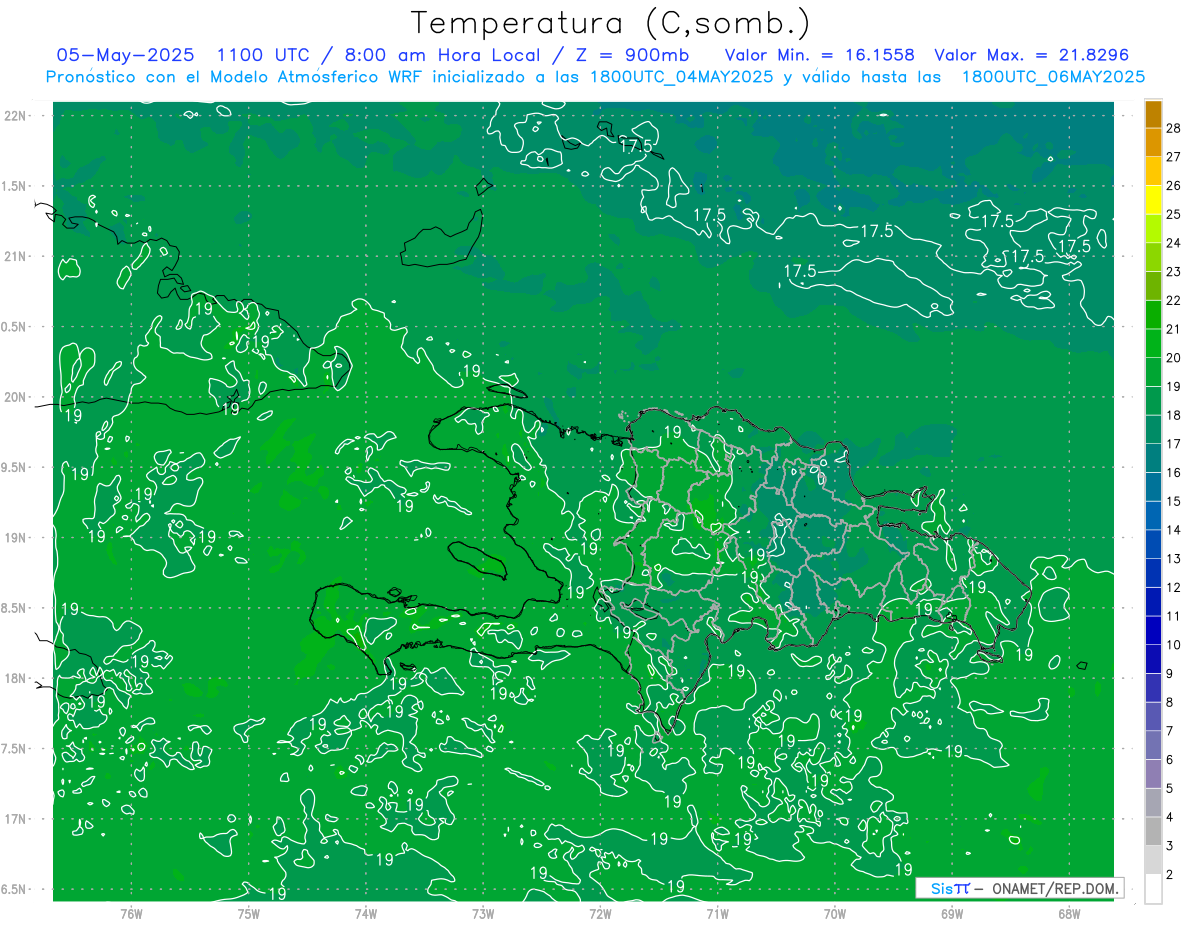This screenshot has height=927, width=1200.
Task: Click the "74W" longitude label
Action: (x=366, y=914)
